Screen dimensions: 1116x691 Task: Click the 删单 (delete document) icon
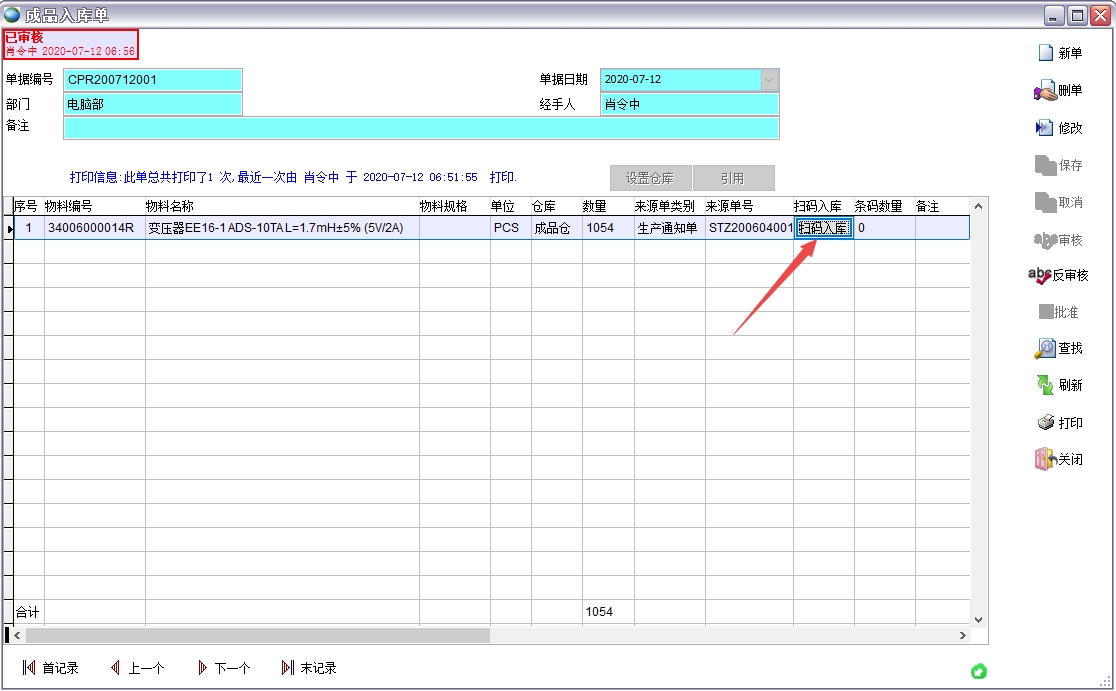(x=1045, y=91)
